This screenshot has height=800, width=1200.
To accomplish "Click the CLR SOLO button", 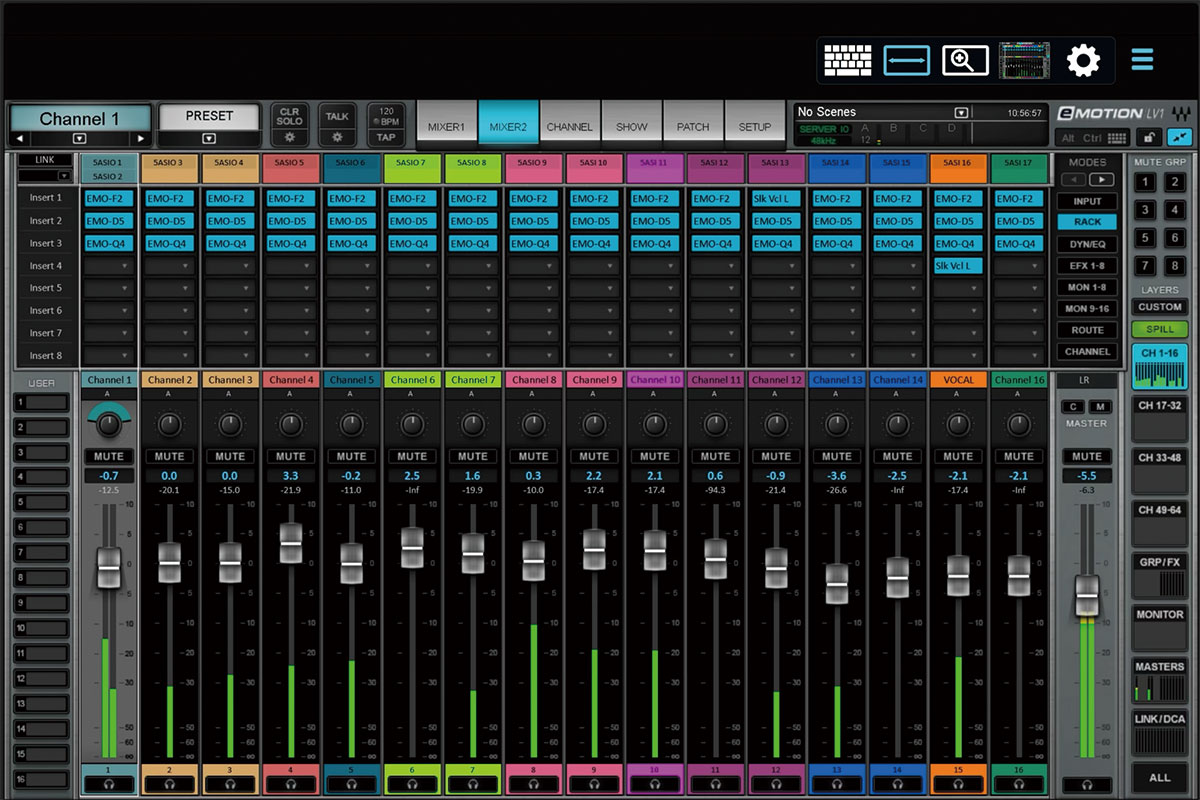I will click(289, 116).
